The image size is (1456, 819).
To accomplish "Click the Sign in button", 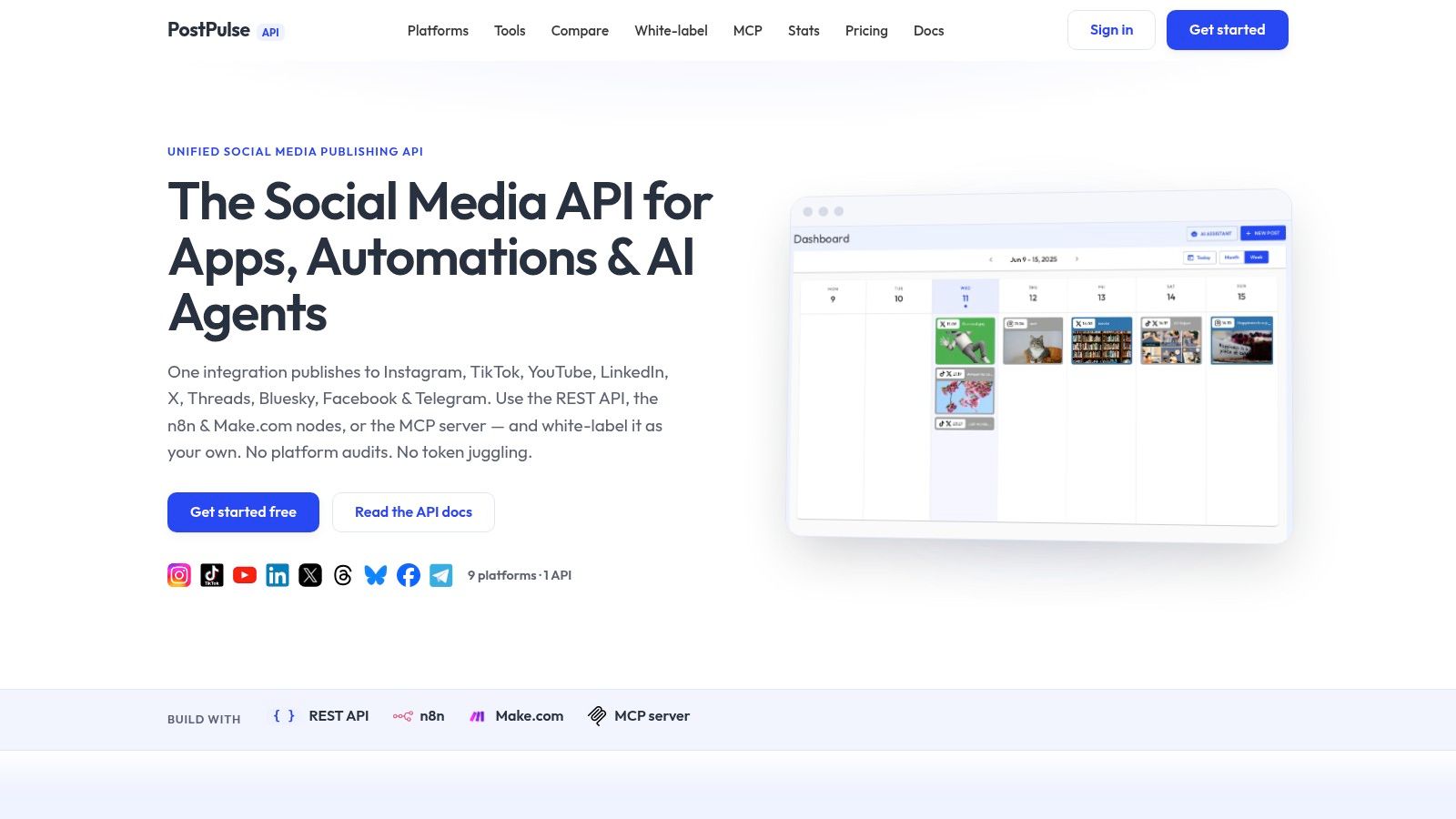I will pyautogui.click(x=1111, y=30).
